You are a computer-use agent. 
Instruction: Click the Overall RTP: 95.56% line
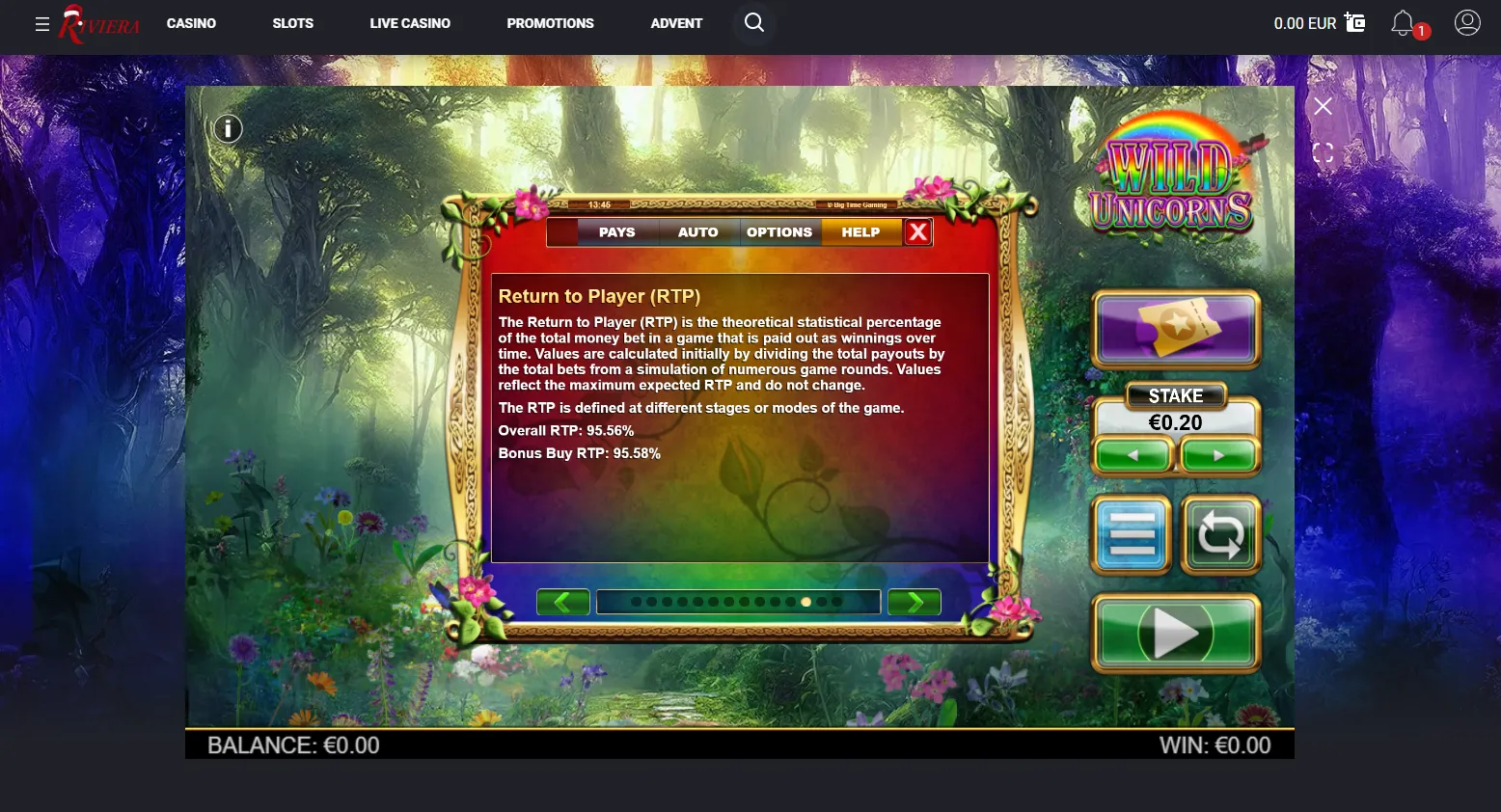pos(566,431)
